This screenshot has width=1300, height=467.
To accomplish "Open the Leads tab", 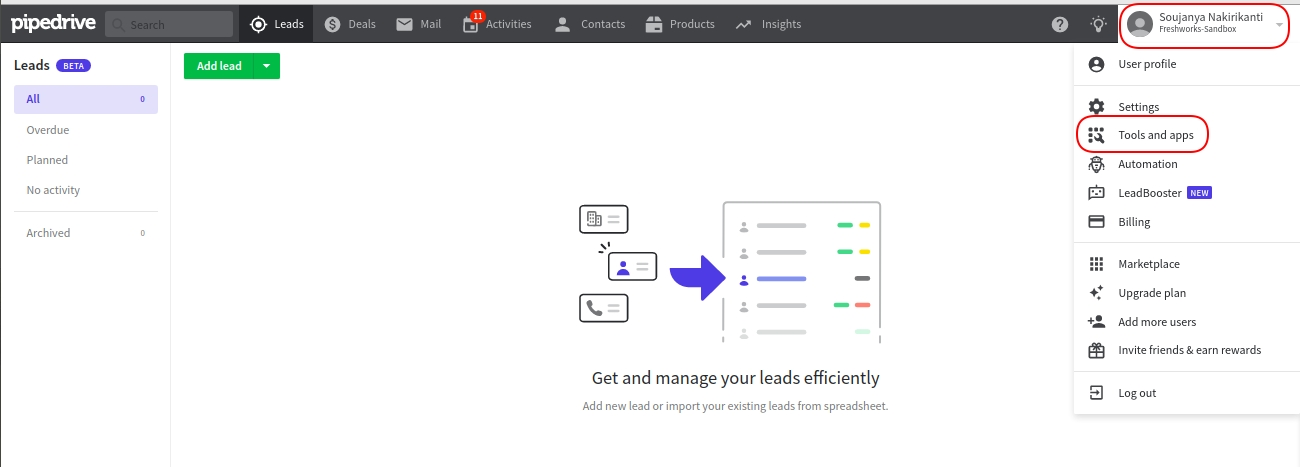I will tap(276, 24).
